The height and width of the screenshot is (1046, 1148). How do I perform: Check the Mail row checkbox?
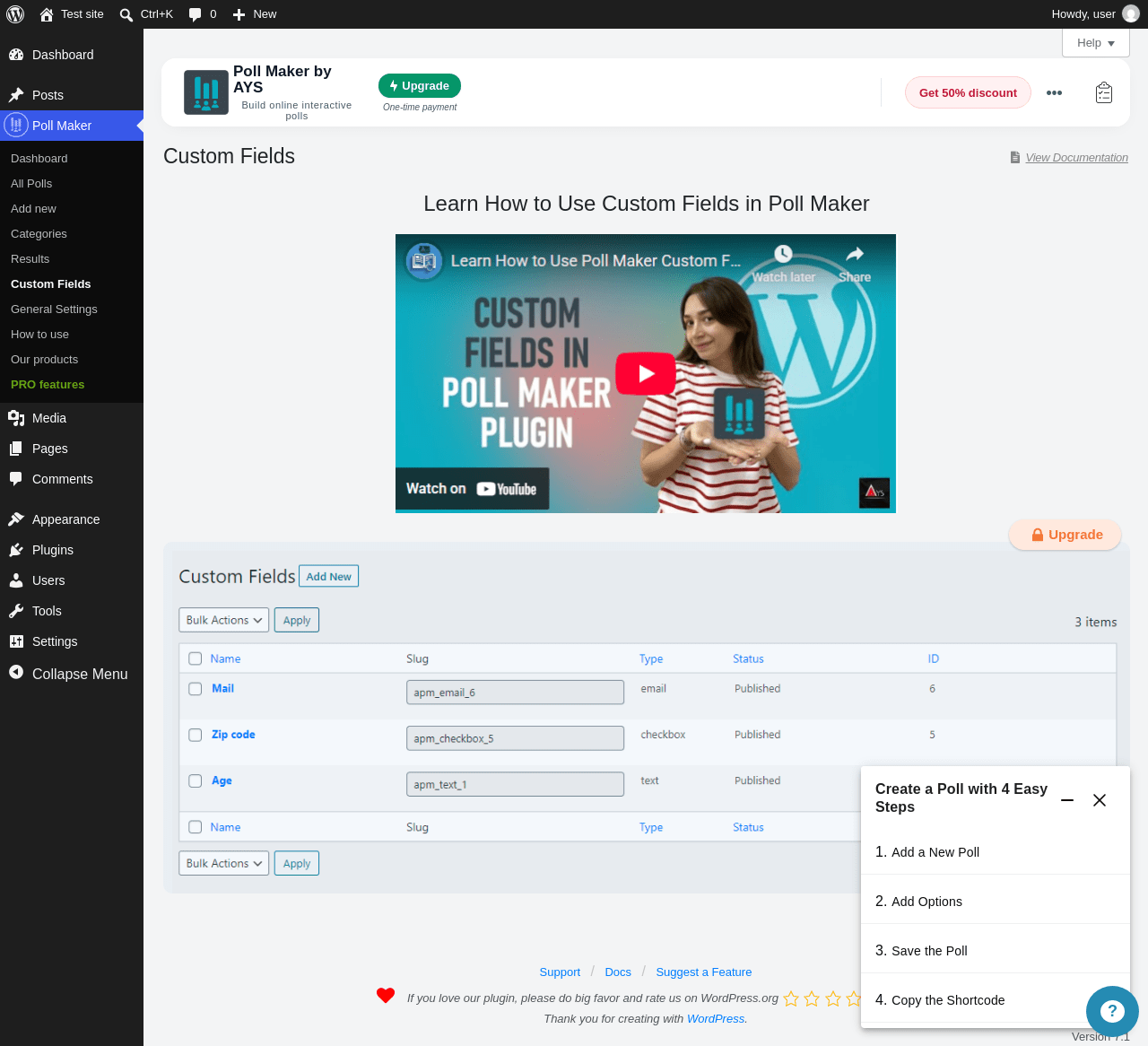click(196, 689)
